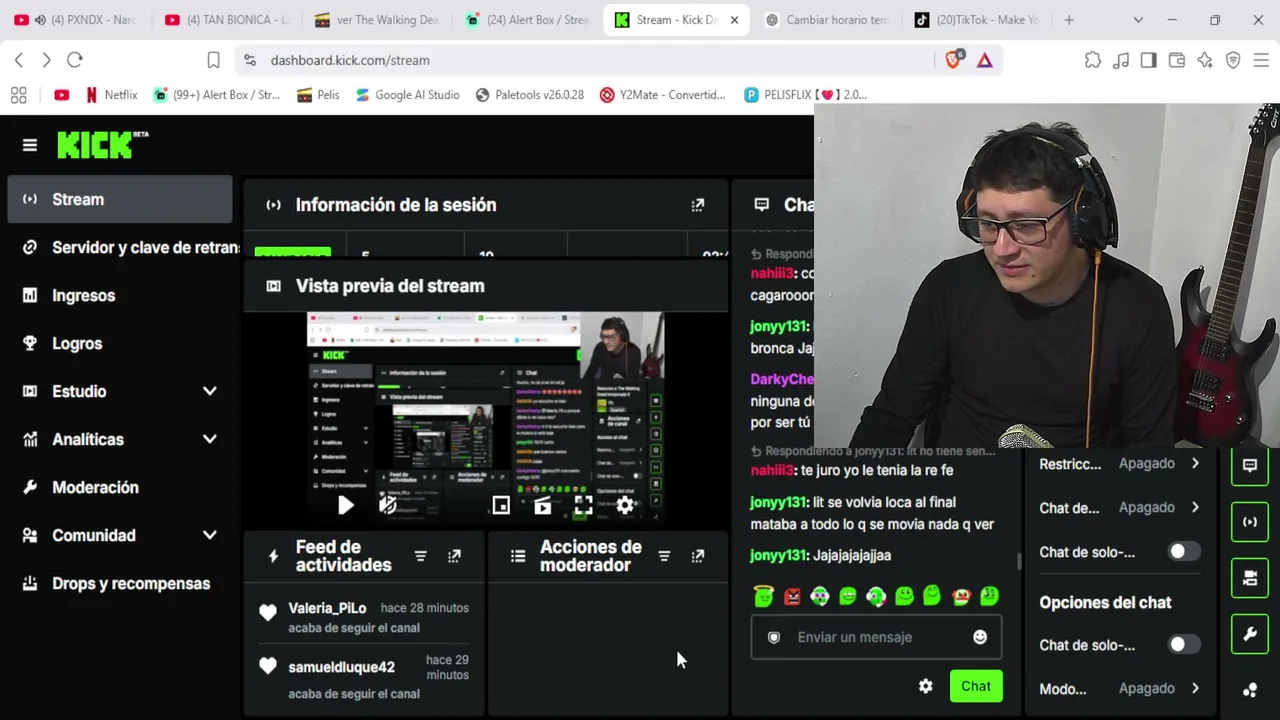The width and height of the screenshot is (1280, 720).
Task: Click the address bar URL
Action: click(x=350, y=60)
